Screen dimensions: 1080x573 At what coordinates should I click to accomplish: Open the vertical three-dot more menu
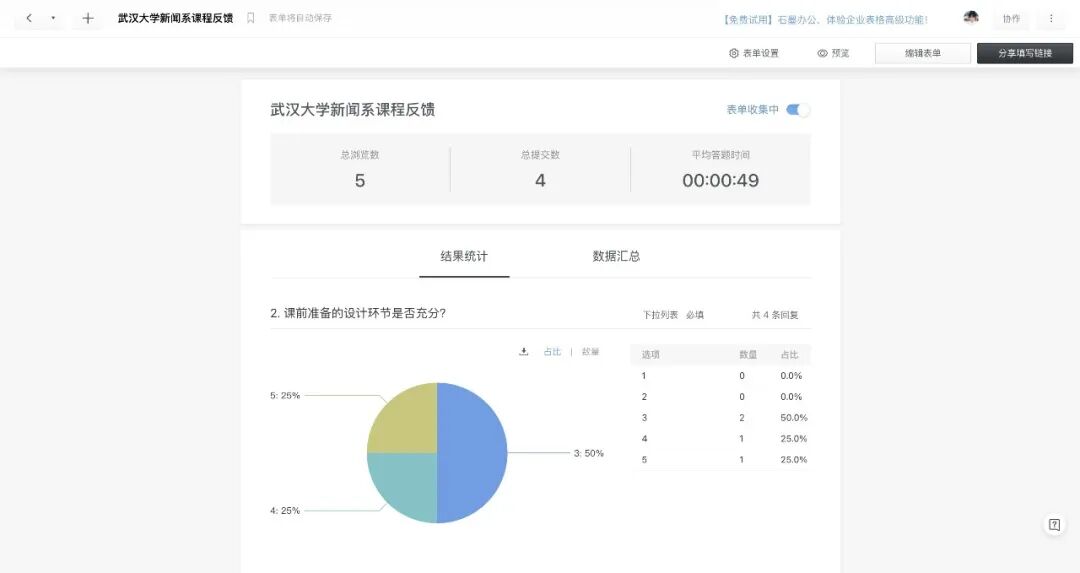(1051, 19)
